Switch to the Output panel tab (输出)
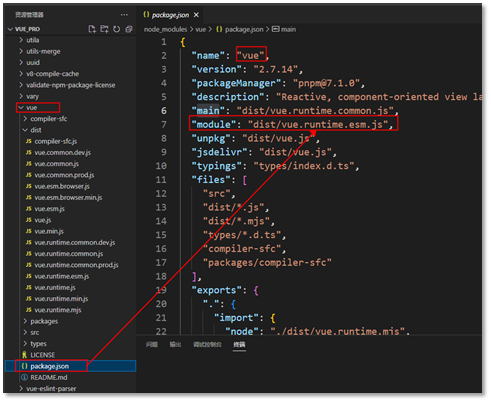491x402 pixels. pos(175,344)
